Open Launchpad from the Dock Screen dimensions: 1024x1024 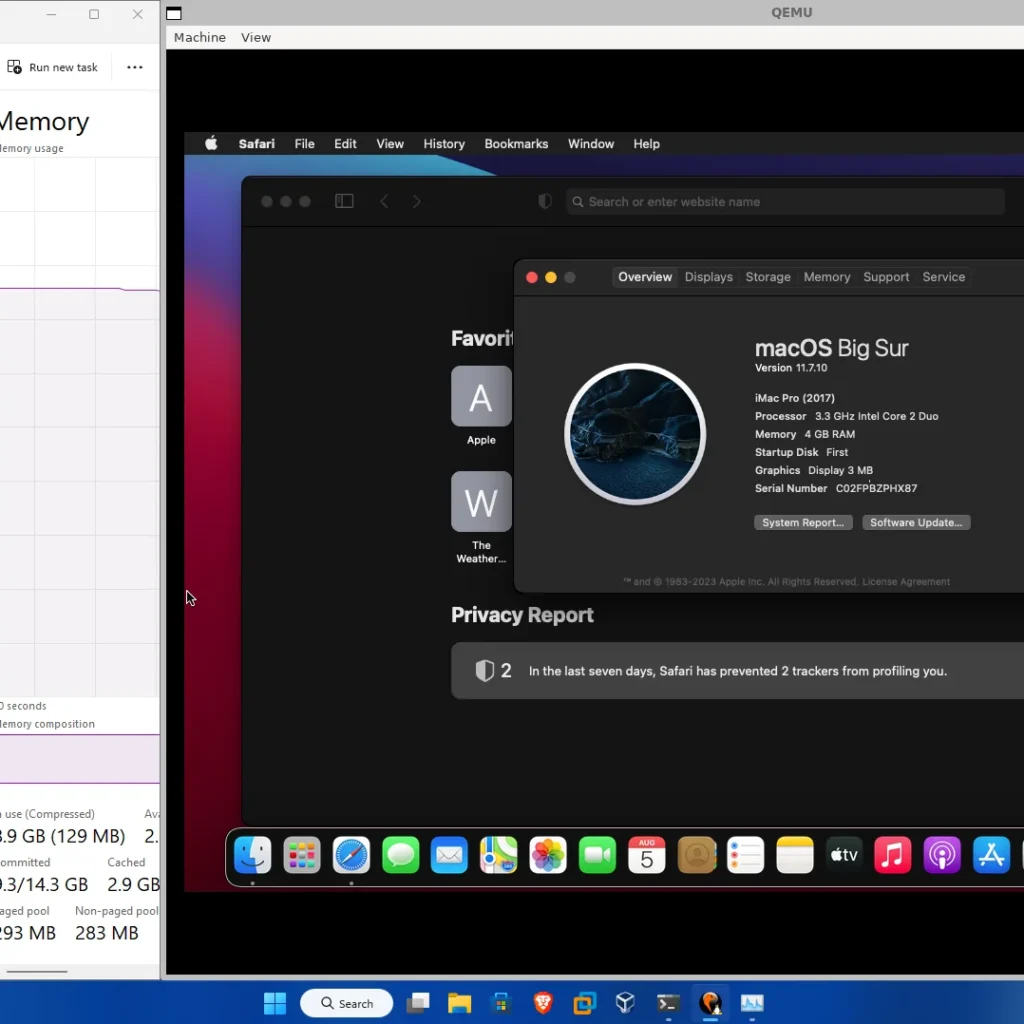pos(301,855)
